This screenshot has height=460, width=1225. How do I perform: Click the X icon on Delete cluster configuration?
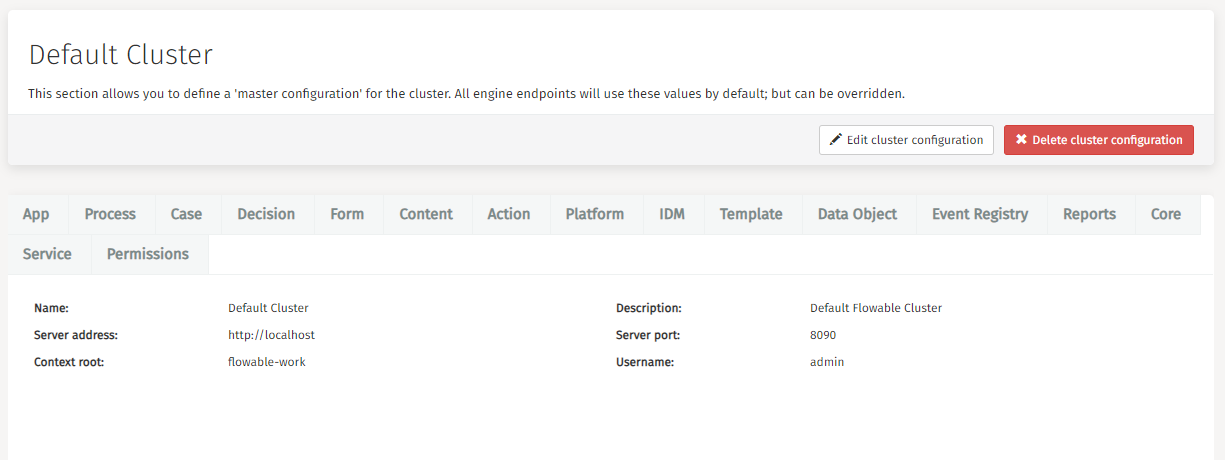1021,140
